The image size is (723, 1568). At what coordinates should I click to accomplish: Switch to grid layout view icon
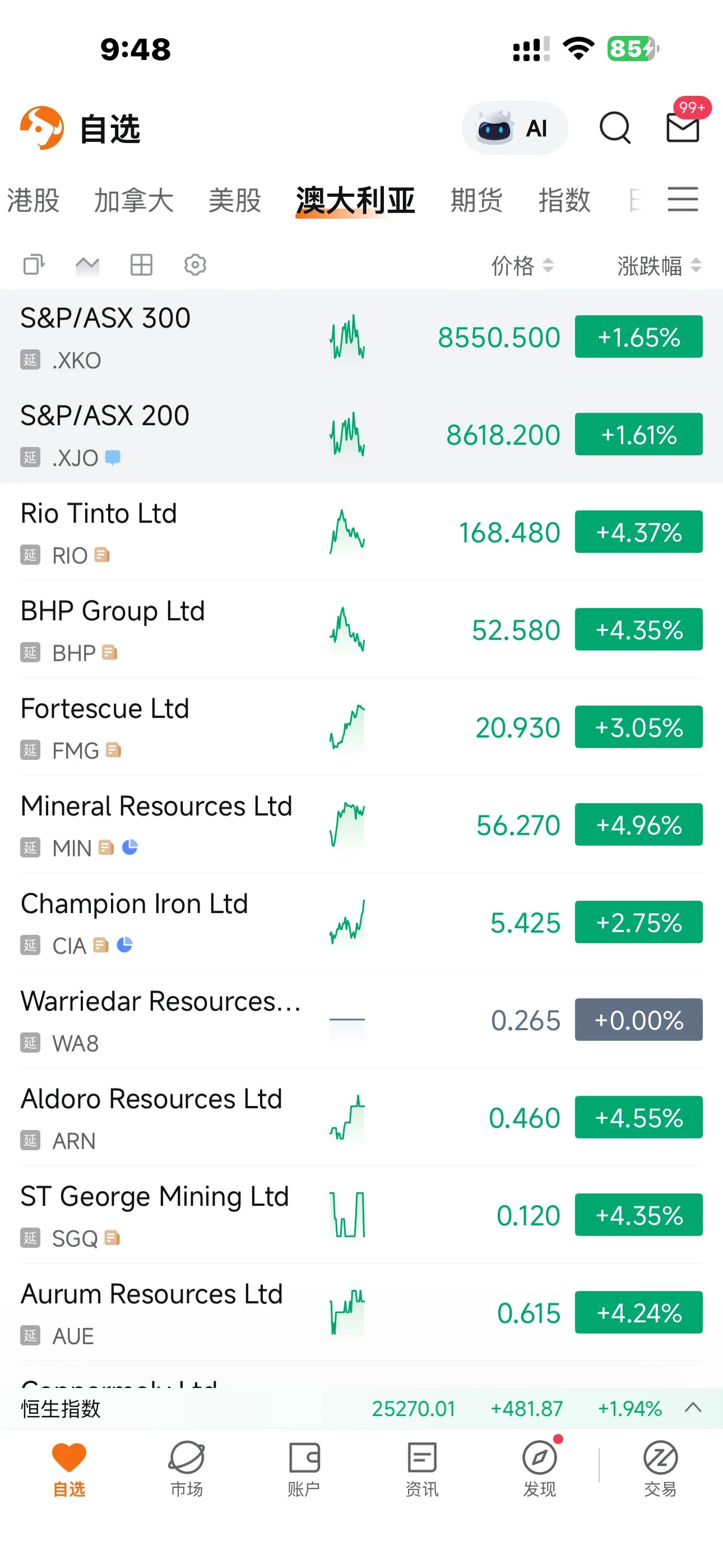tap(141, 265)
